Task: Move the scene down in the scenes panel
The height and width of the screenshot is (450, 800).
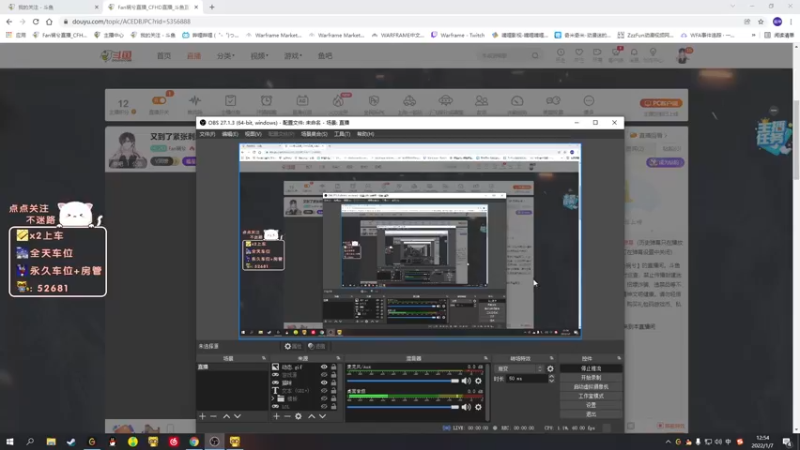Action: pyautogui.click(x=238, y=416)
